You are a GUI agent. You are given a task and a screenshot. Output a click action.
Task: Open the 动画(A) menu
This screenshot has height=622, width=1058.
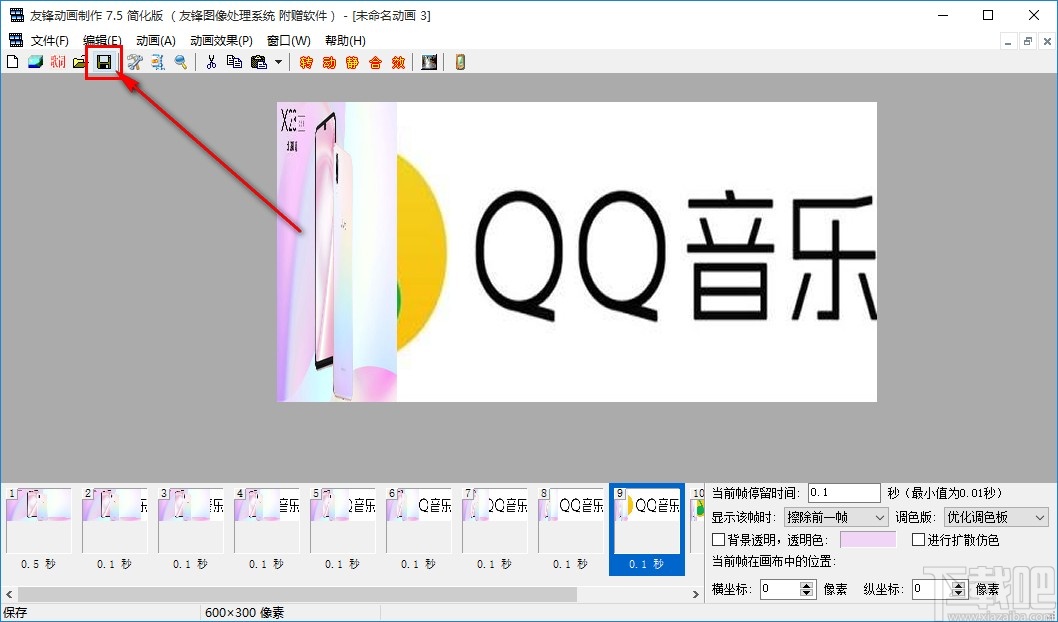156,40
